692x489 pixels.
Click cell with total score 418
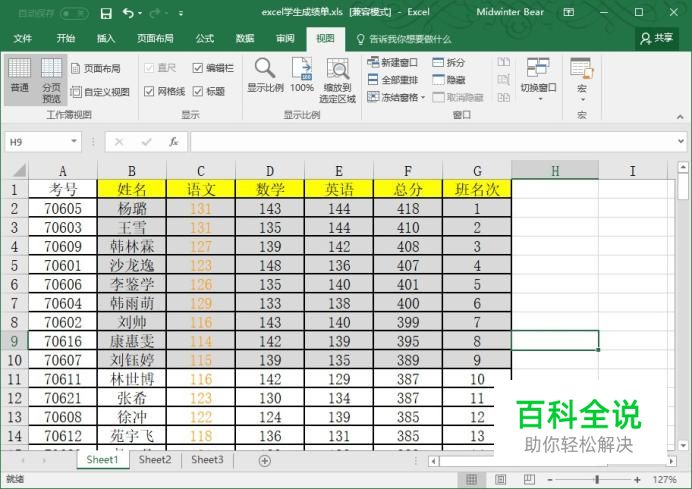click(408, 208)
